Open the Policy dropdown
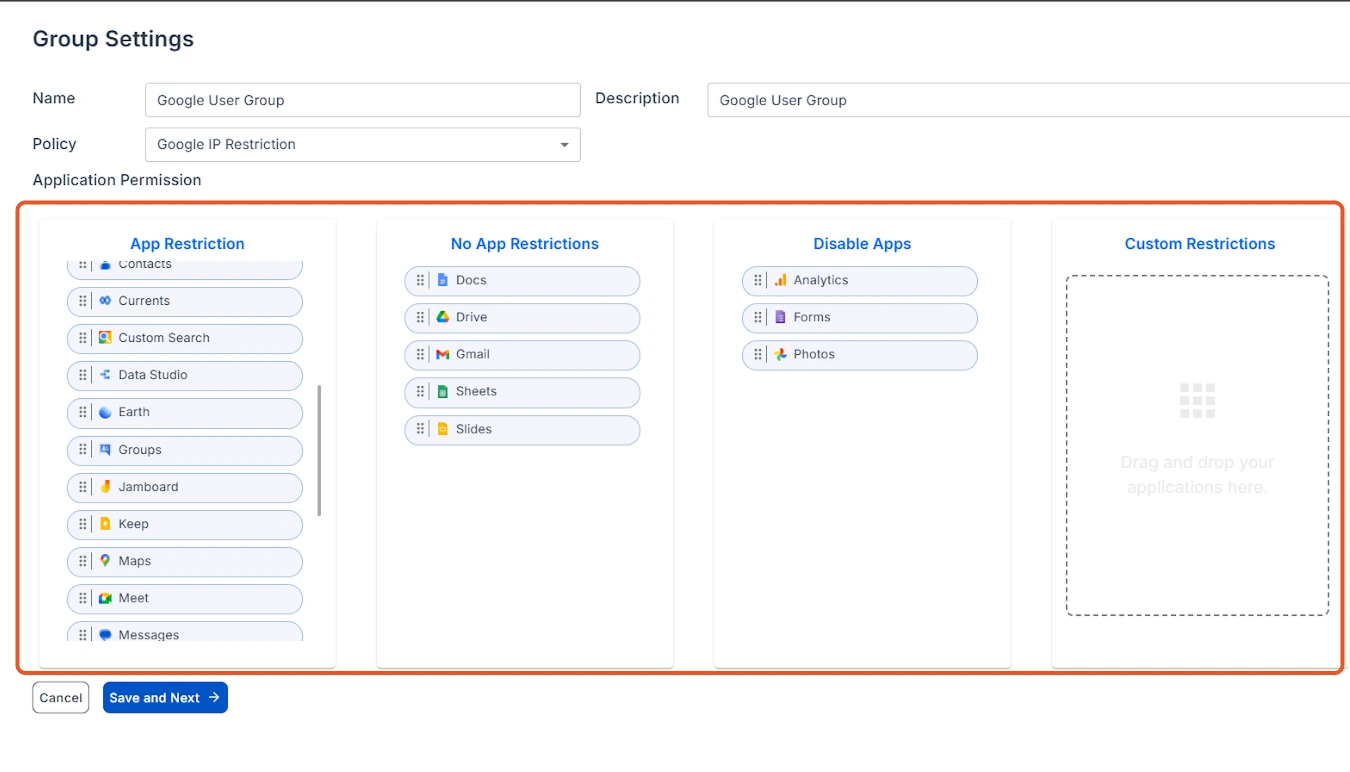This screenshot has width=1350, height=772. click(363, 144)
